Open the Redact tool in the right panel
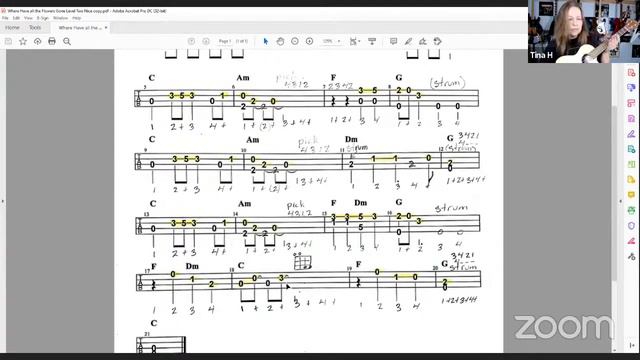 click(631, 241)
